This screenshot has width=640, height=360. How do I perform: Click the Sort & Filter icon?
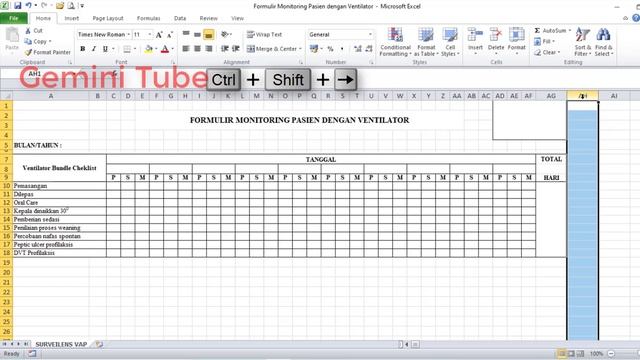(x=582, y=42)
